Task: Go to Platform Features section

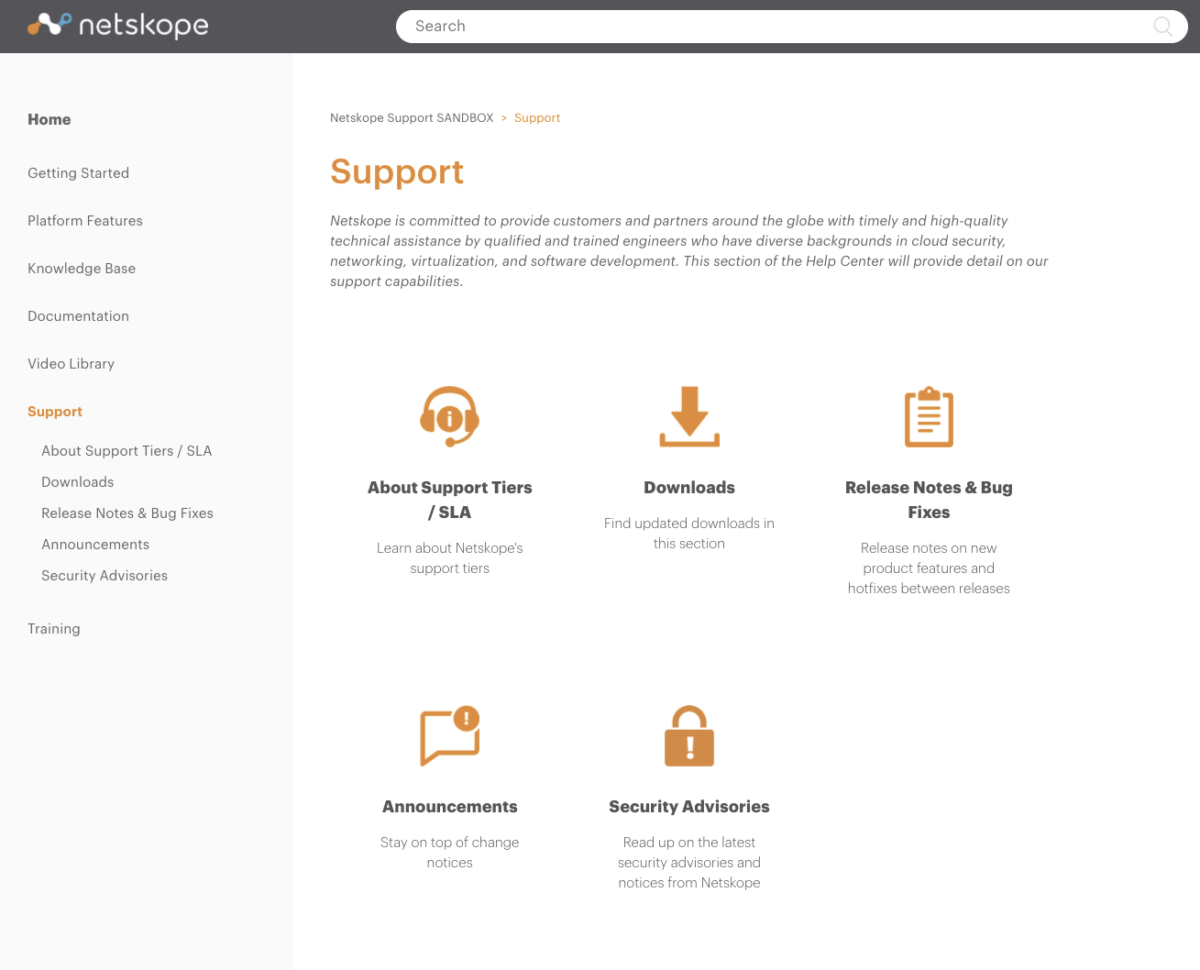Action: pyautogui.click(x=85, y=221)
